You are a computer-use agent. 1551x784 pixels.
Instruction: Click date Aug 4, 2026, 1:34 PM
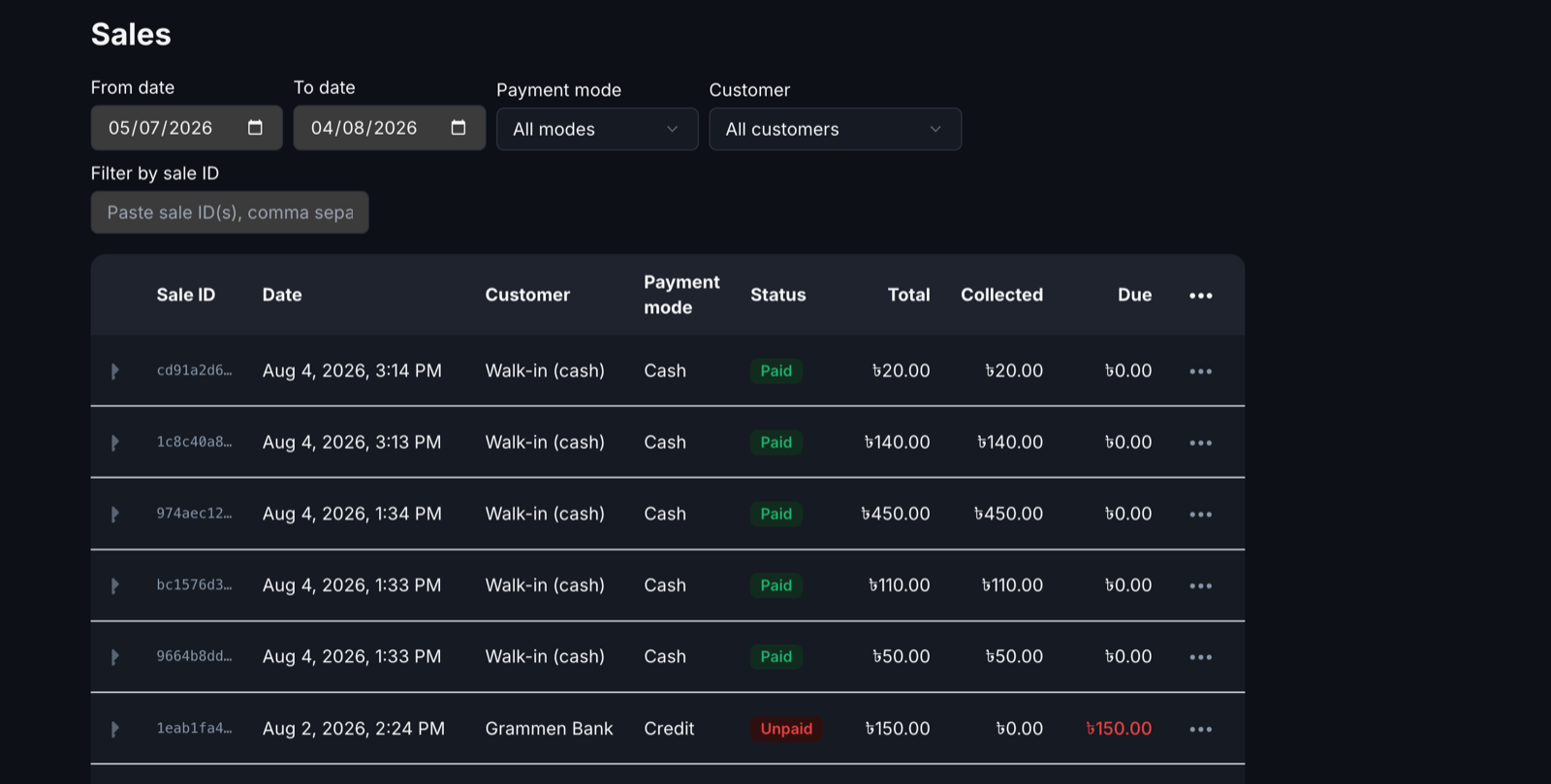point(352,514)
